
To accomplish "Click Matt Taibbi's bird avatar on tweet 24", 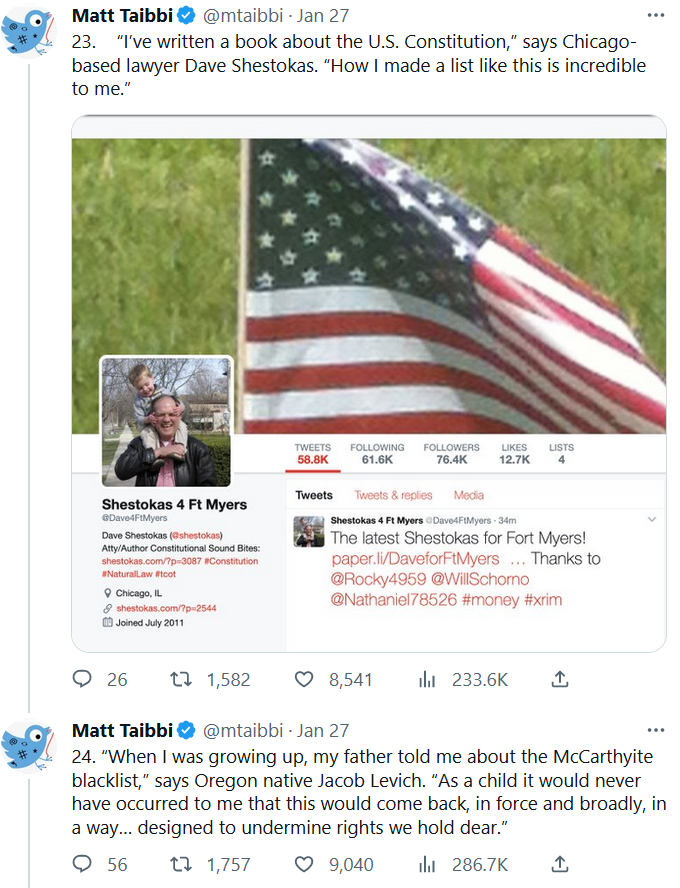I will (x=27, y=745).
